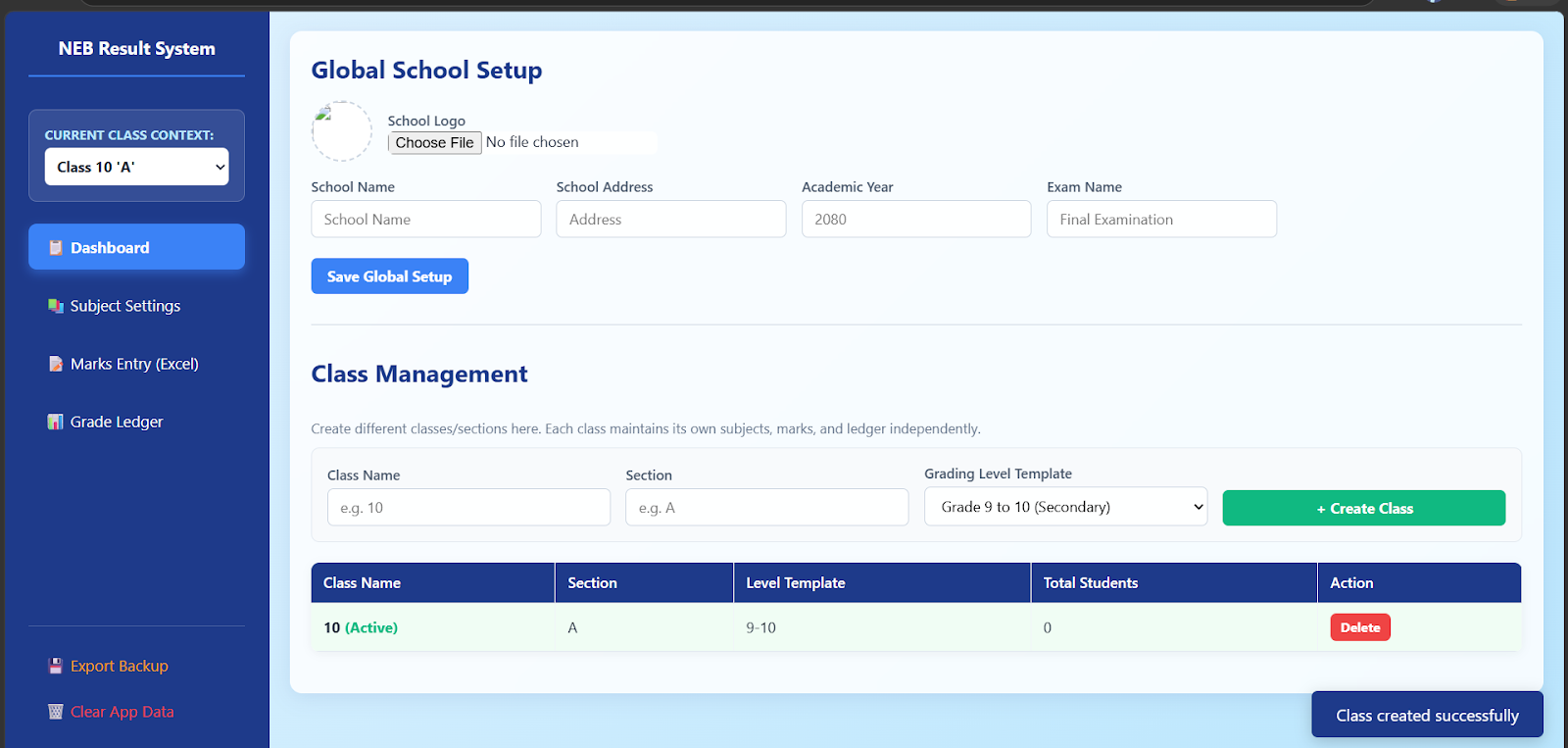Expand the Grading Level Template dropdown
This screenshot has height=748, width=1568.
1066,507
